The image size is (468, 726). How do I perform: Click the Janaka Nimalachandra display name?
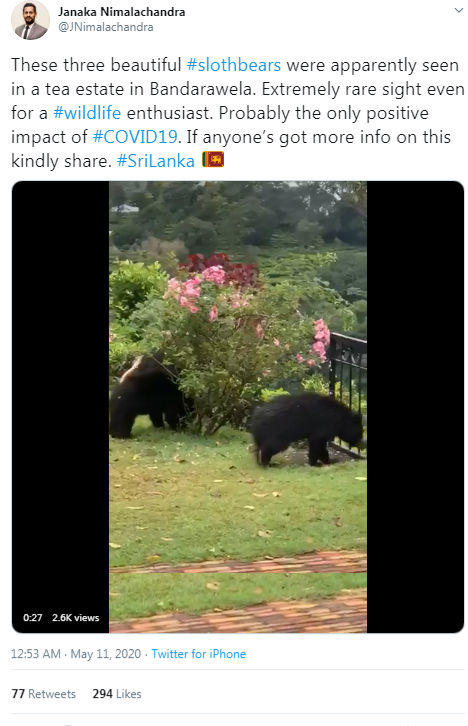(x=122, y=12)
